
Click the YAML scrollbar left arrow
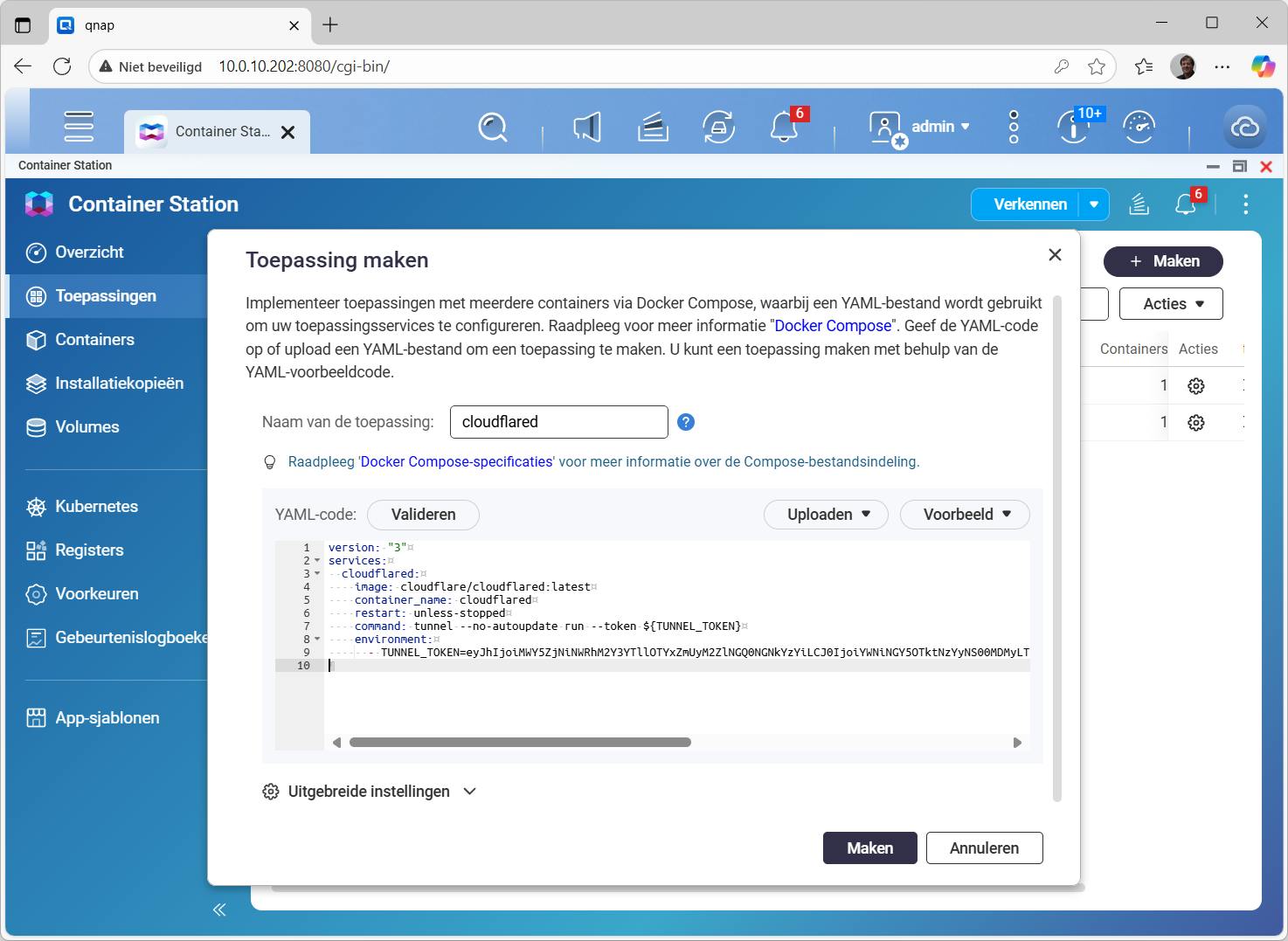tap(336, 743)
